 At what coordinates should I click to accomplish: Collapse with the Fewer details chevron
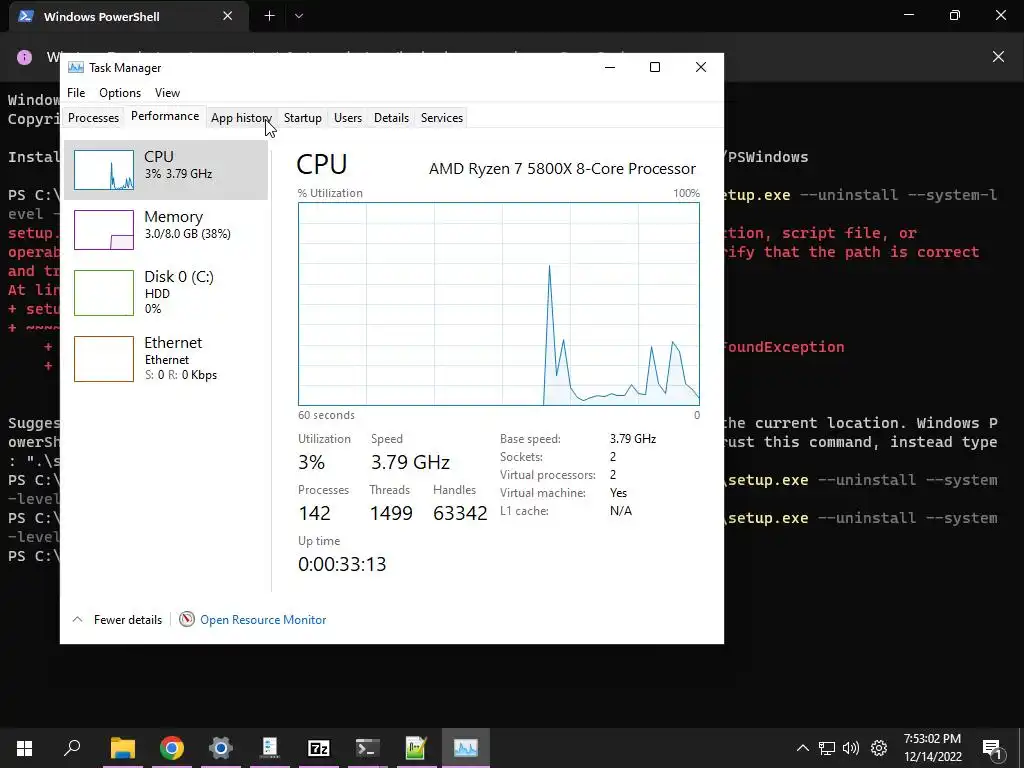(77, 619)
